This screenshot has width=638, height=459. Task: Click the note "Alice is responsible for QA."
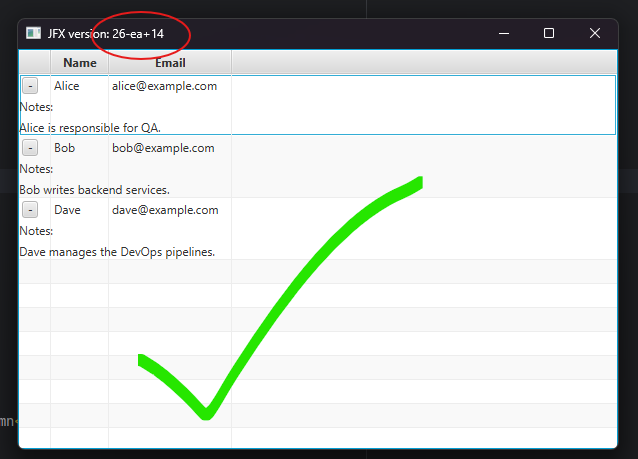(90, 127)
